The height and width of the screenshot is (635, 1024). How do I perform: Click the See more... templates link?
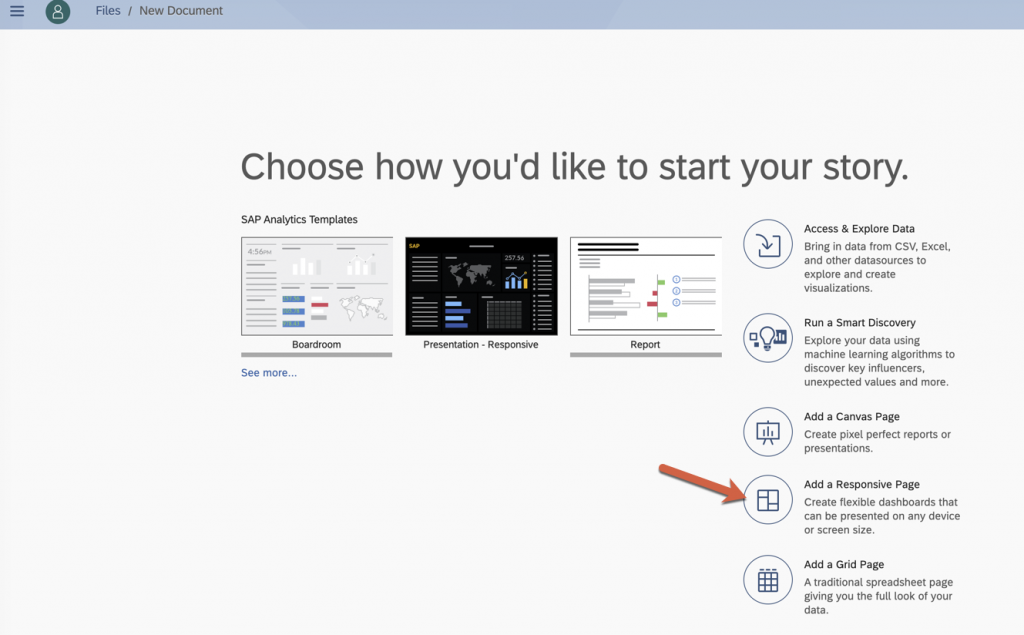point(268,372)
